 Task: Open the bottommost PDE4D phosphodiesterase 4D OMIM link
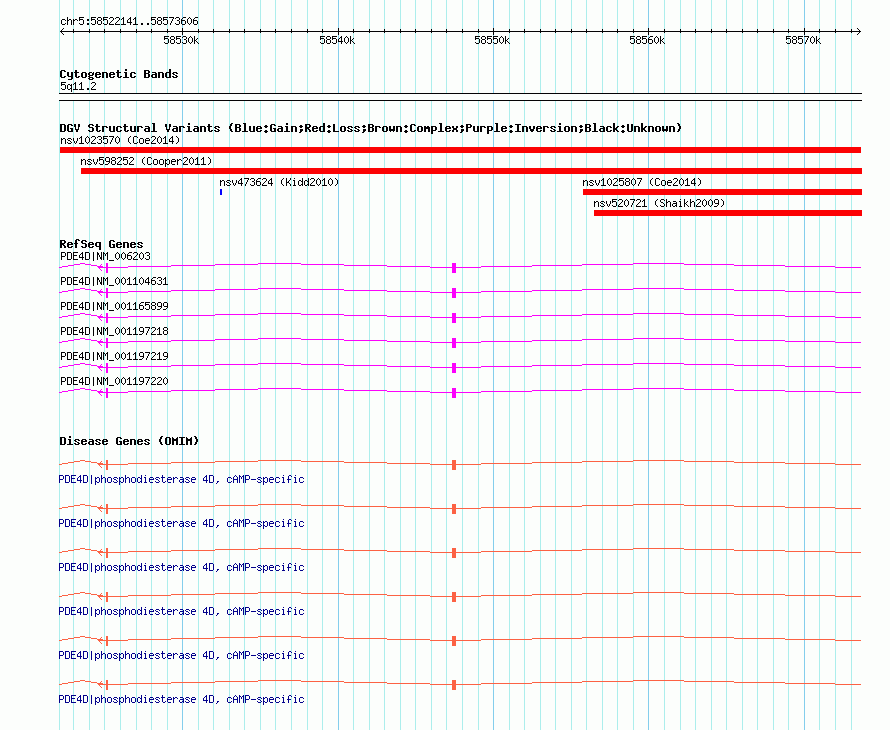pyautogui.click(x=181, y=699)
